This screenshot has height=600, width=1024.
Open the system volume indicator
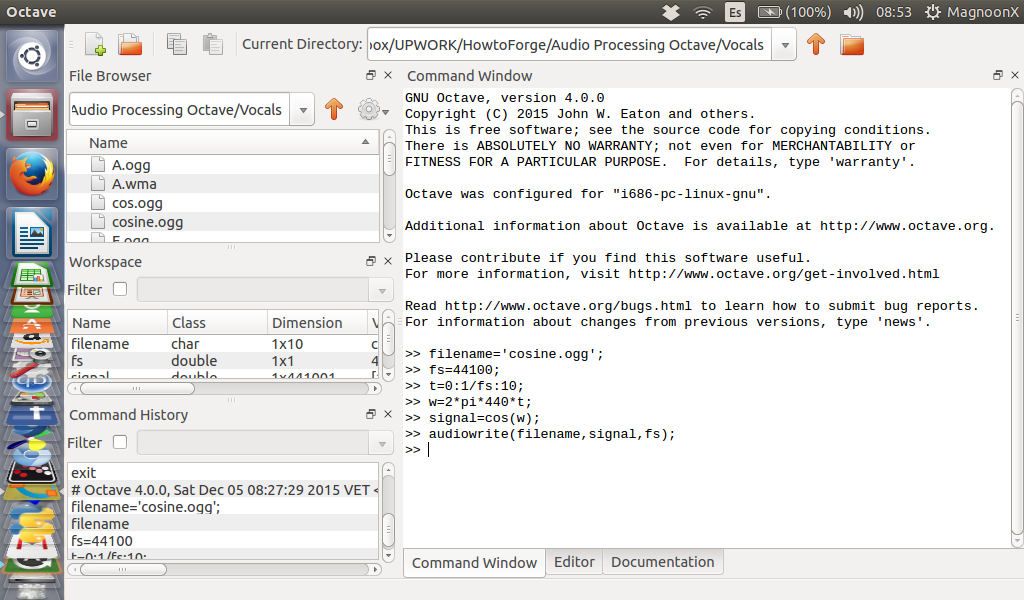click(x=852, y=12)
